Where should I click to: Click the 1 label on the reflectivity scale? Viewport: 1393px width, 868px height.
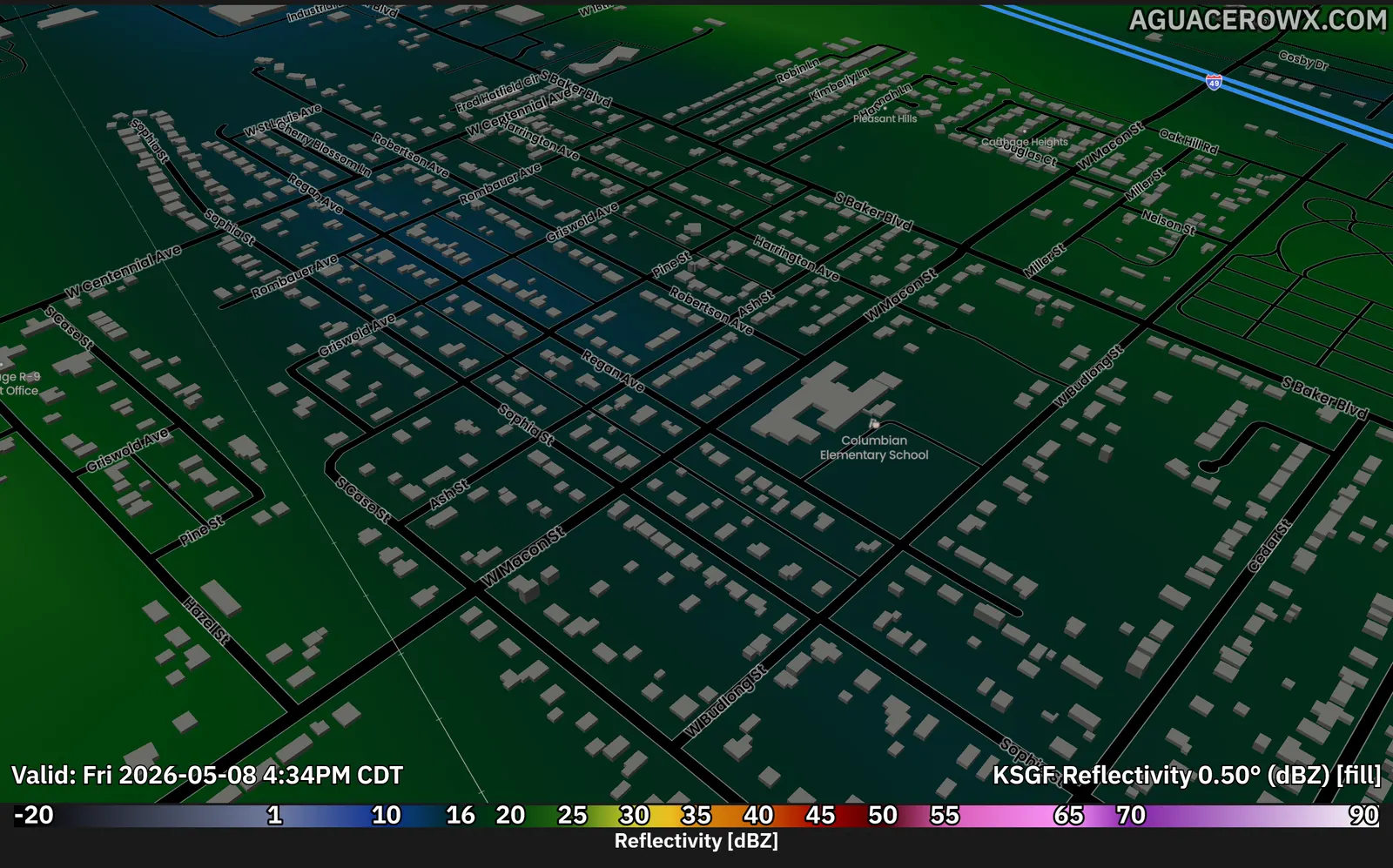point(274,815)
